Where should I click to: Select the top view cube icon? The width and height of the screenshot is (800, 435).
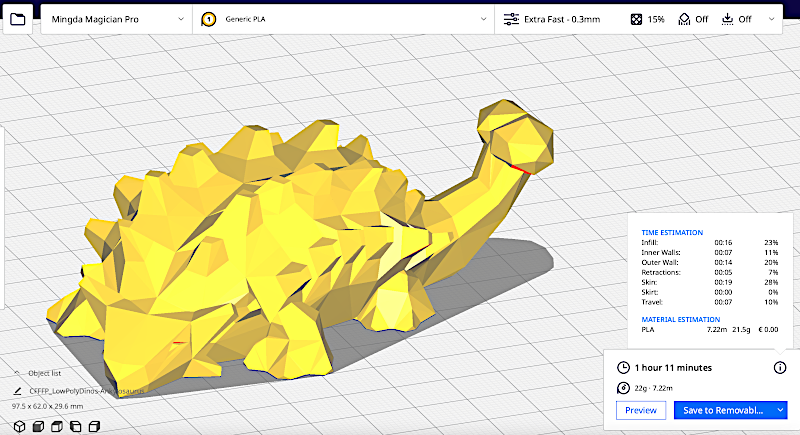click(x=57, y=426)
